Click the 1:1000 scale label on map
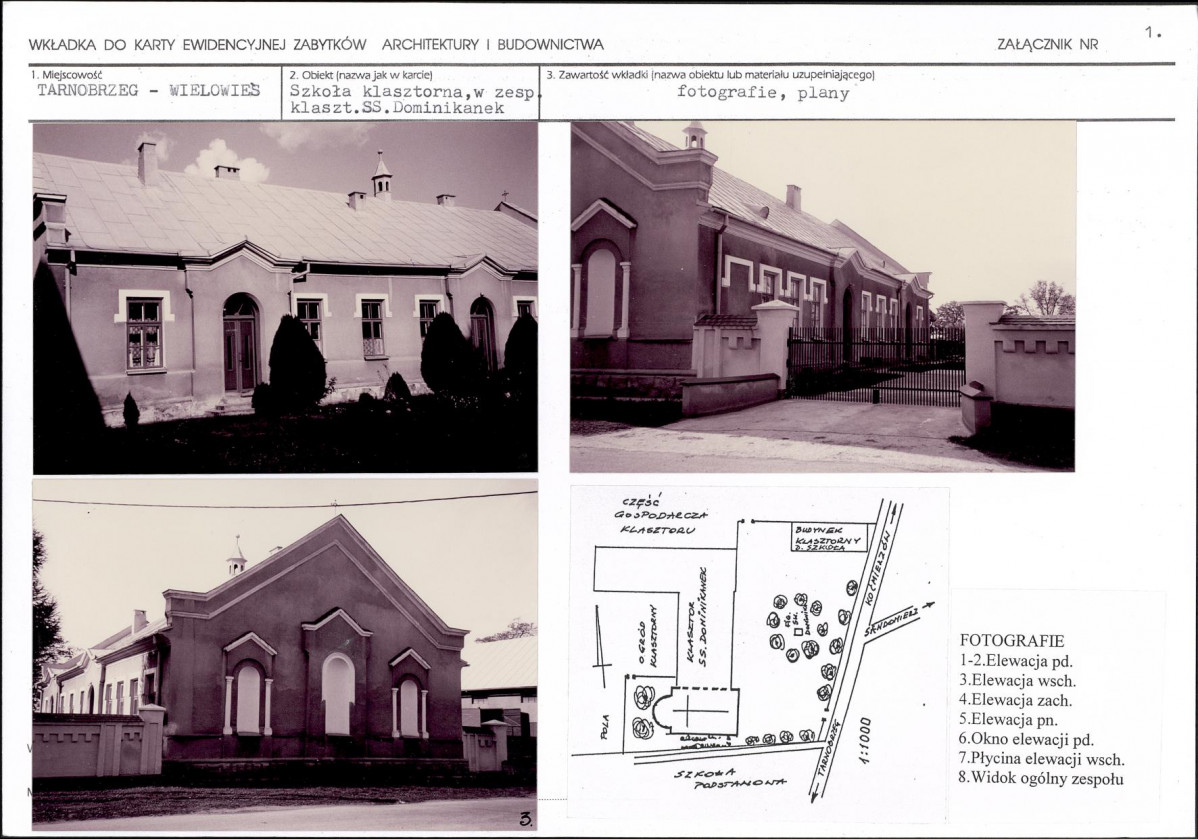The image size is (1198, 839). 864,740
